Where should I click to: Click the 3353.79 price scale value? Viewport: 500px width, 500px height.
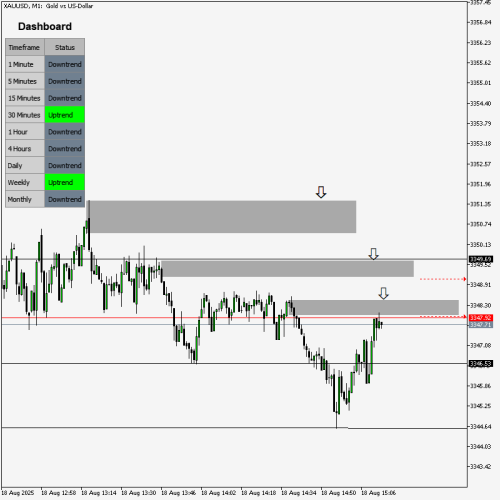pos(480,123)
